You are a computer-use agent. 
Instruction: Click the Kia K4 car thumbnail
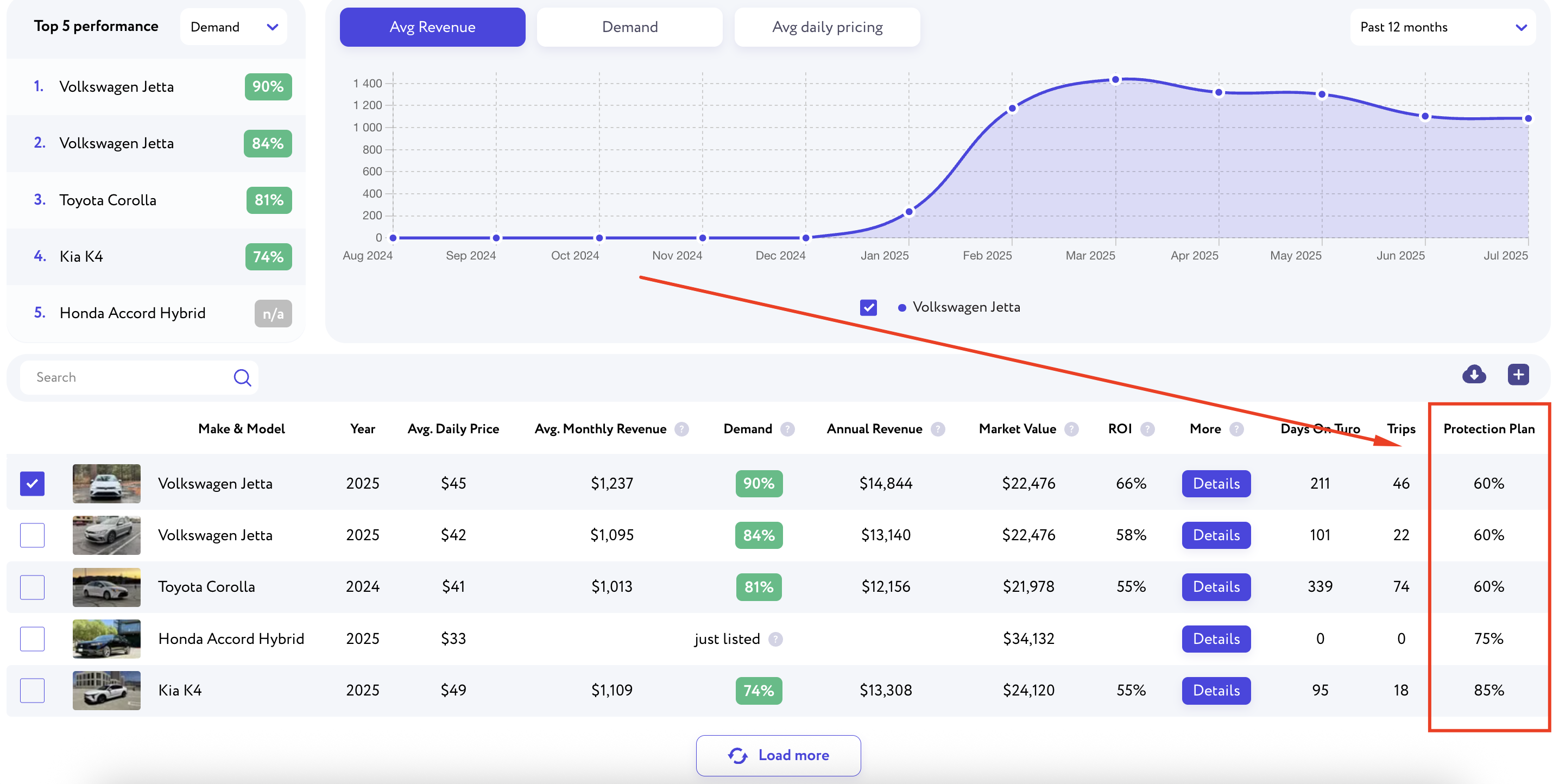(107, 691)
